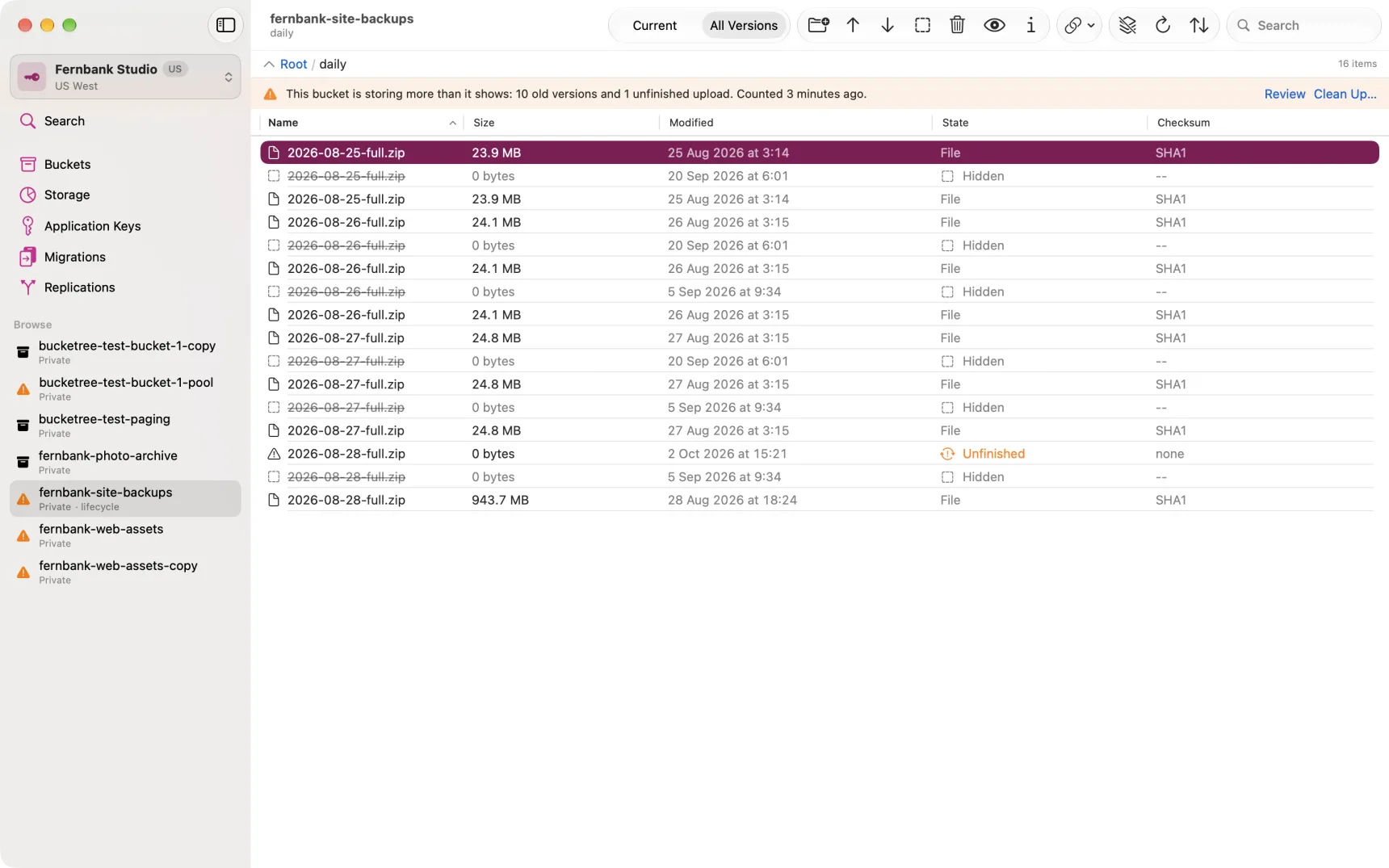Open the Fernbank Studio account switcher
Viewport: 1389px width, 868px height.
[125, 77]
